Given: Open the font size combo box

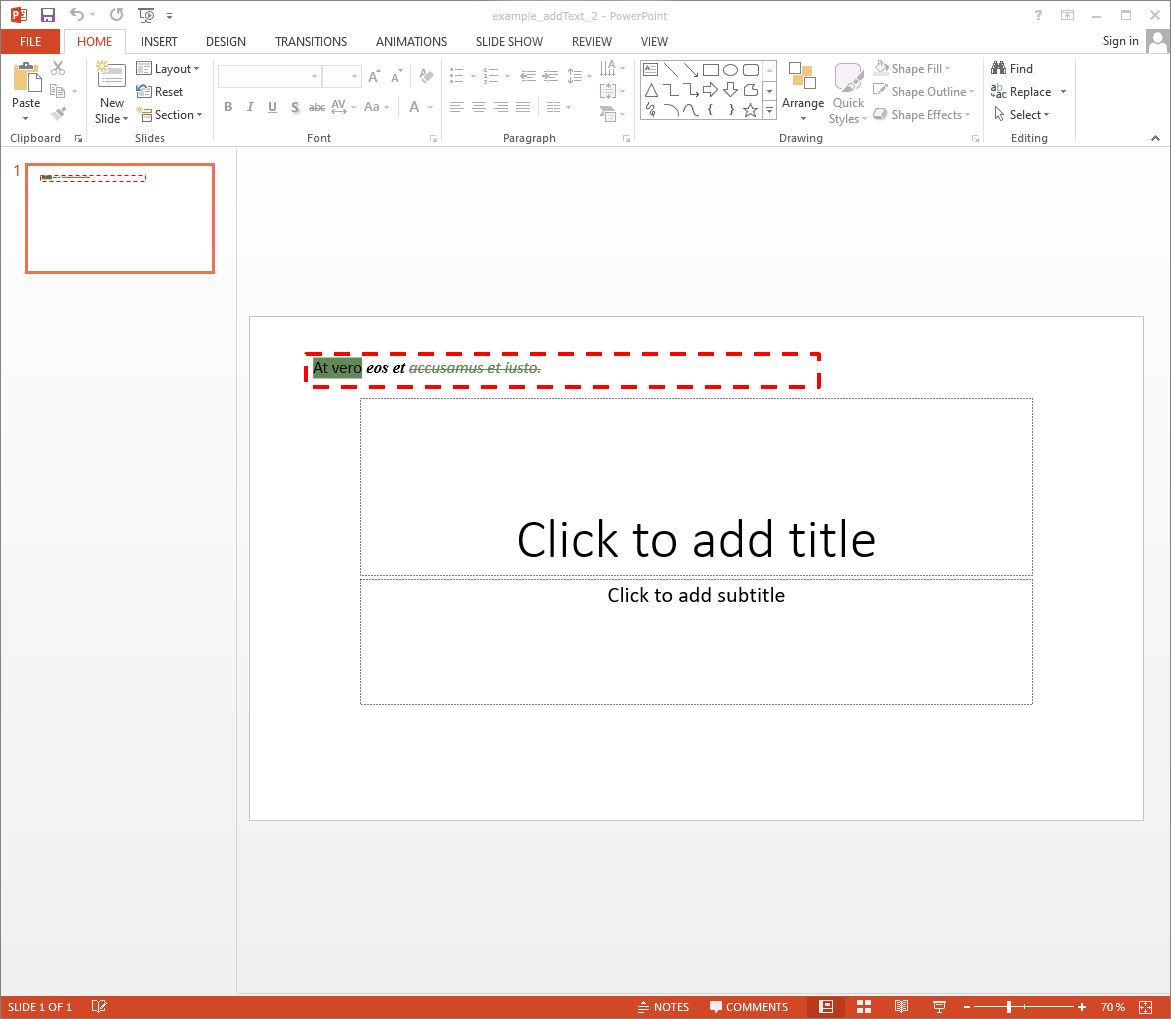Looking at the screenshot, I should (x=342, y=75).
